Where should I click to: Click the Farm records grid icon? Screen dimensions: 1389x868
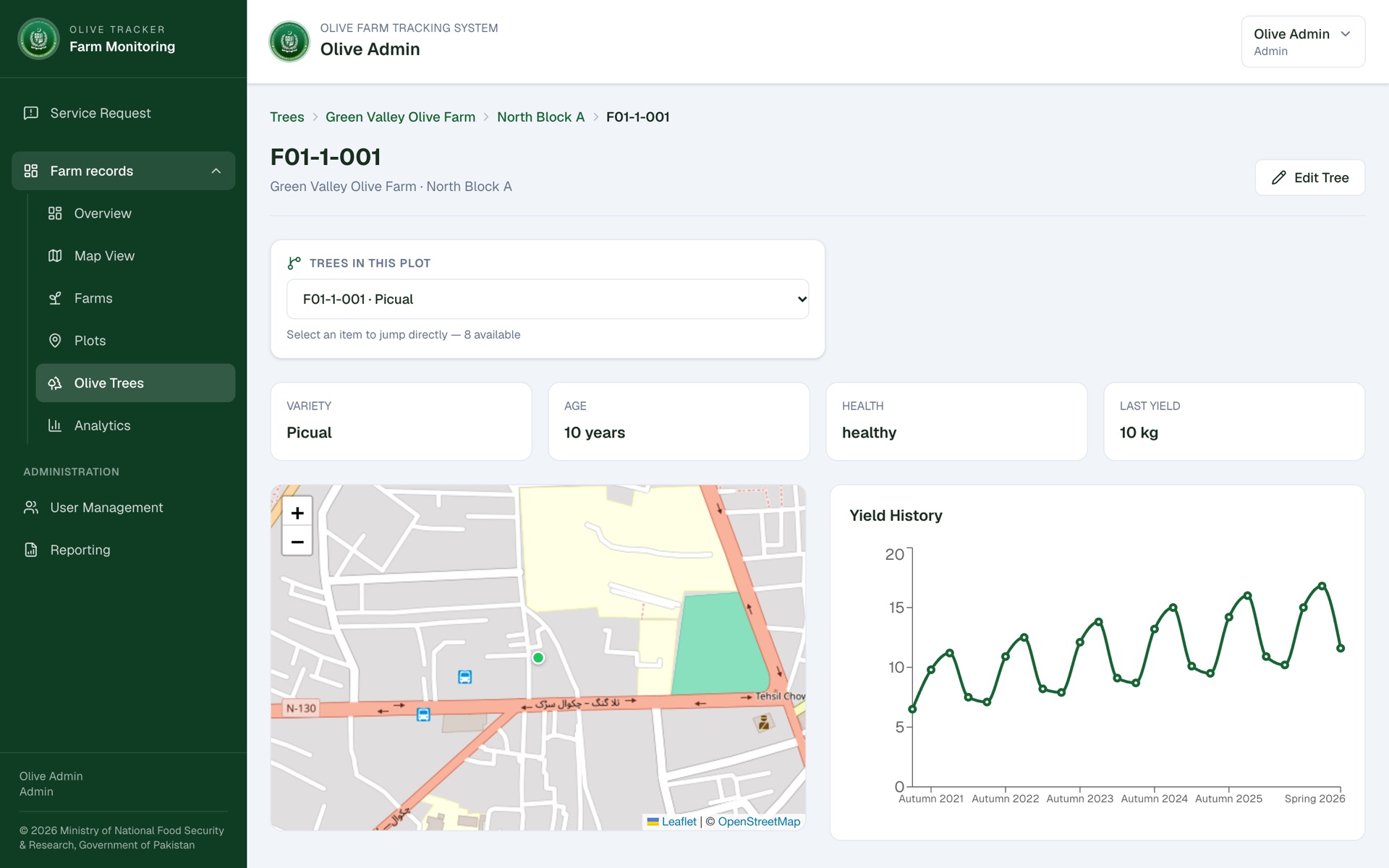coord(30,171)
